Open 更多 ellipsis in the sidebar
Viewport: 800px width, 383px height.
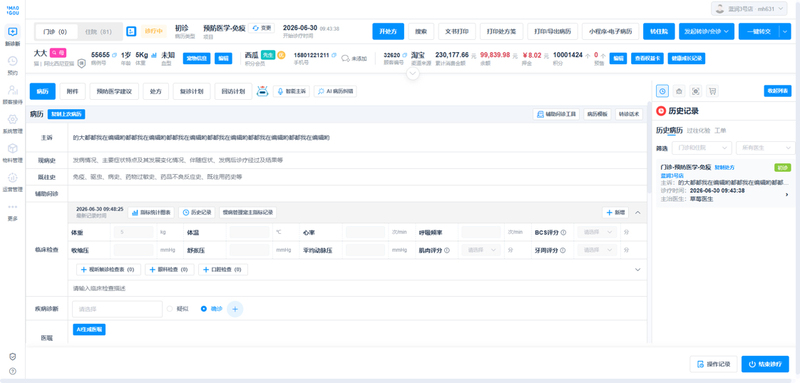(13, 212)
